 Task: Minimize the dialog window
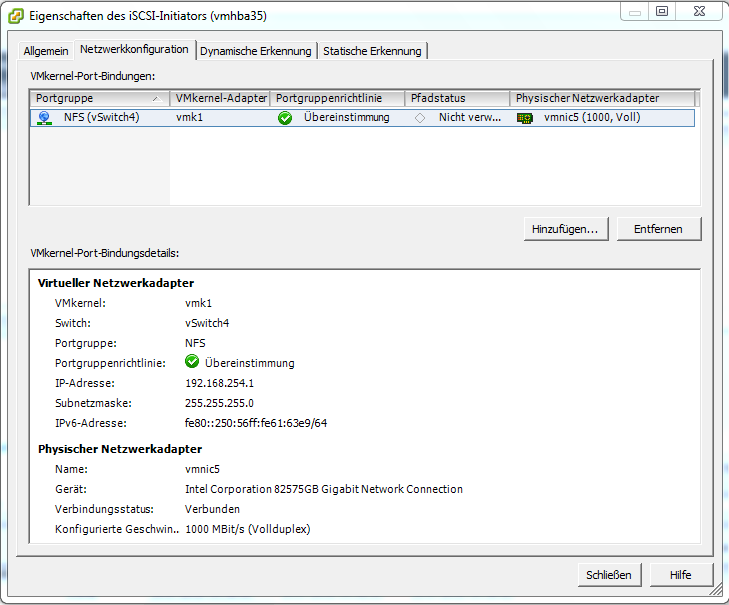tap(635, 11)
